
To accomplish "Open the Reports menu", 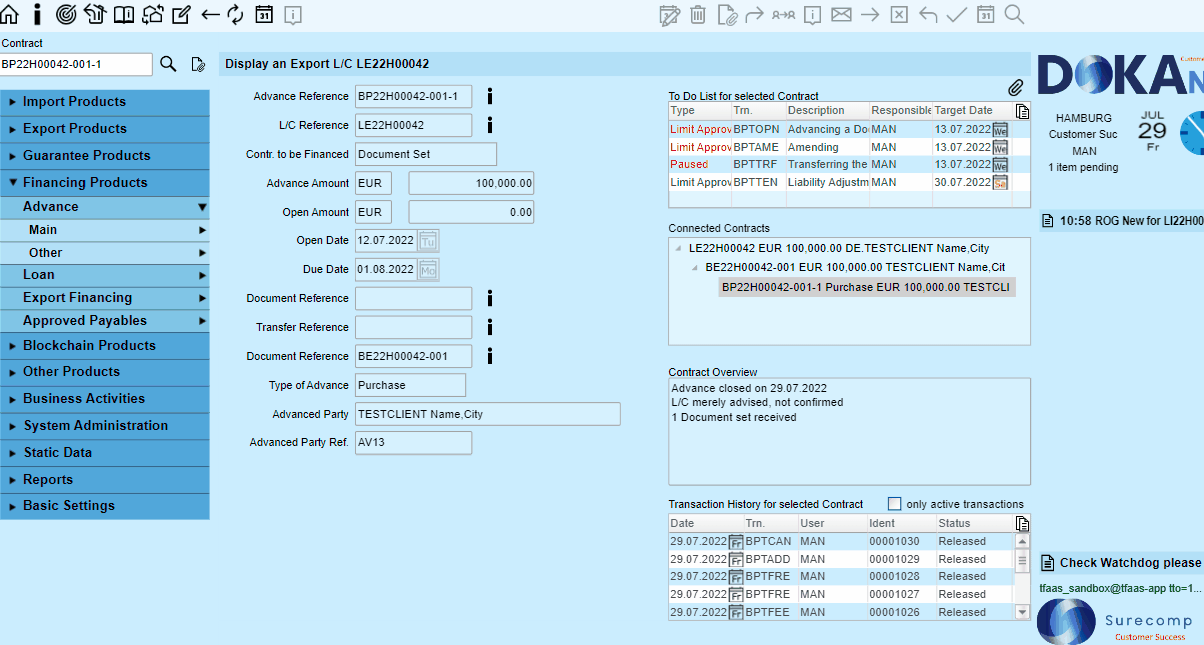I will tap(105, 480).
